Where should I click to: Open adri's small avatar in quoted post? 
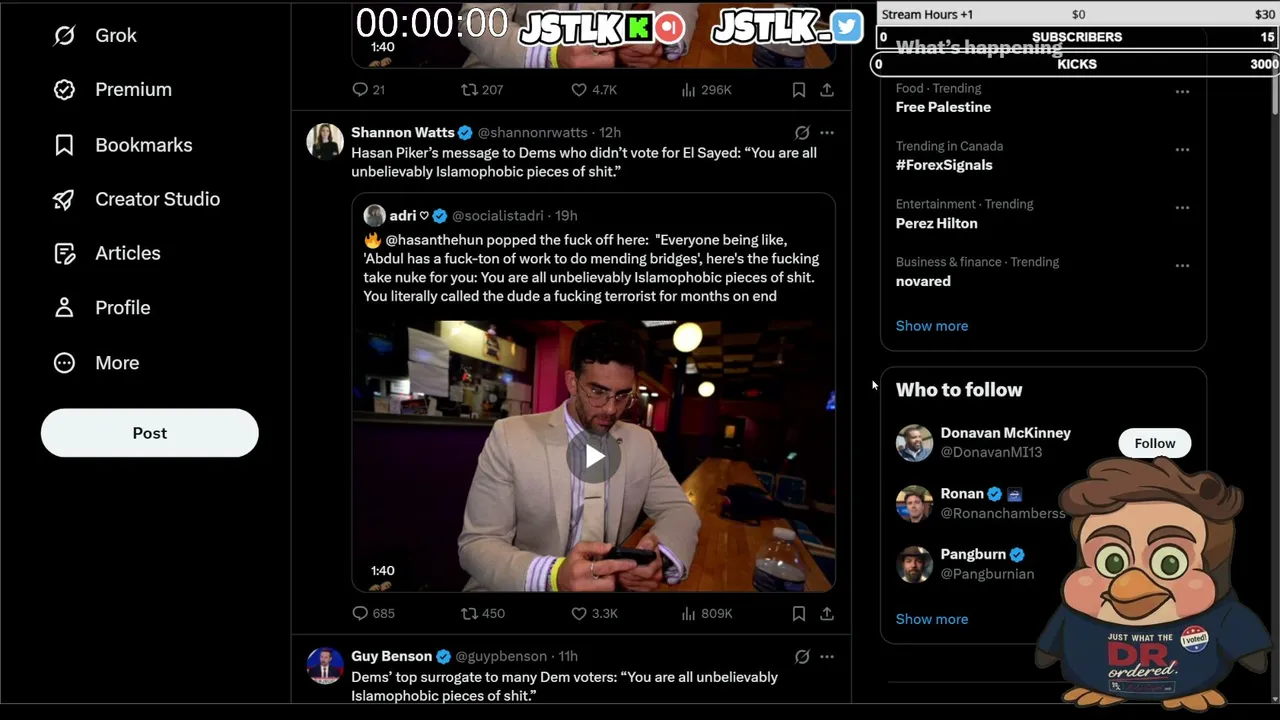(x=374, y=215)
